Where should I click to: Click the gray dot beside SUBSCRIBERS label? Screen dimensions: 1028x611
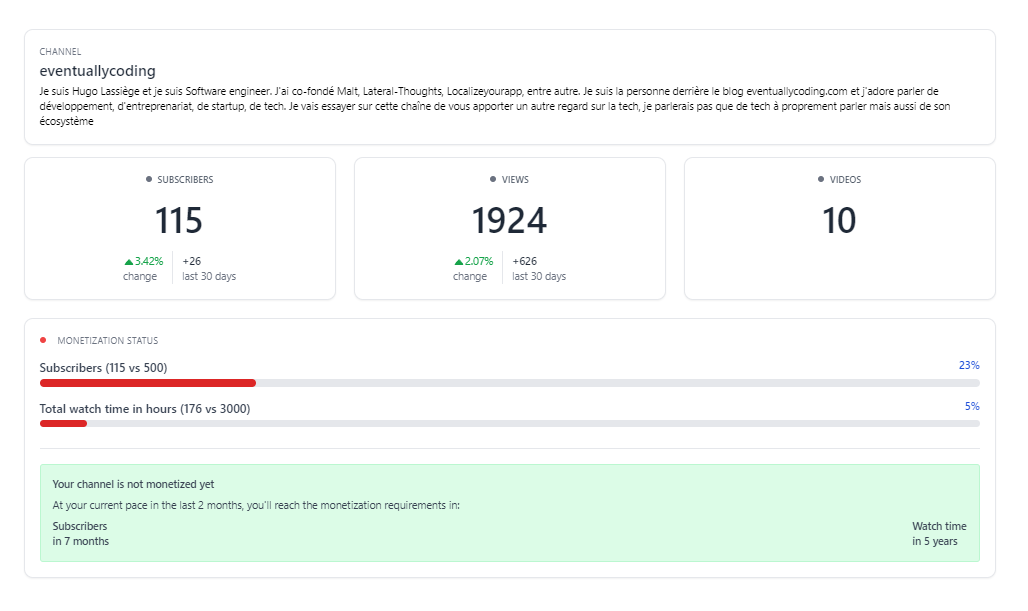click(149, 180)
